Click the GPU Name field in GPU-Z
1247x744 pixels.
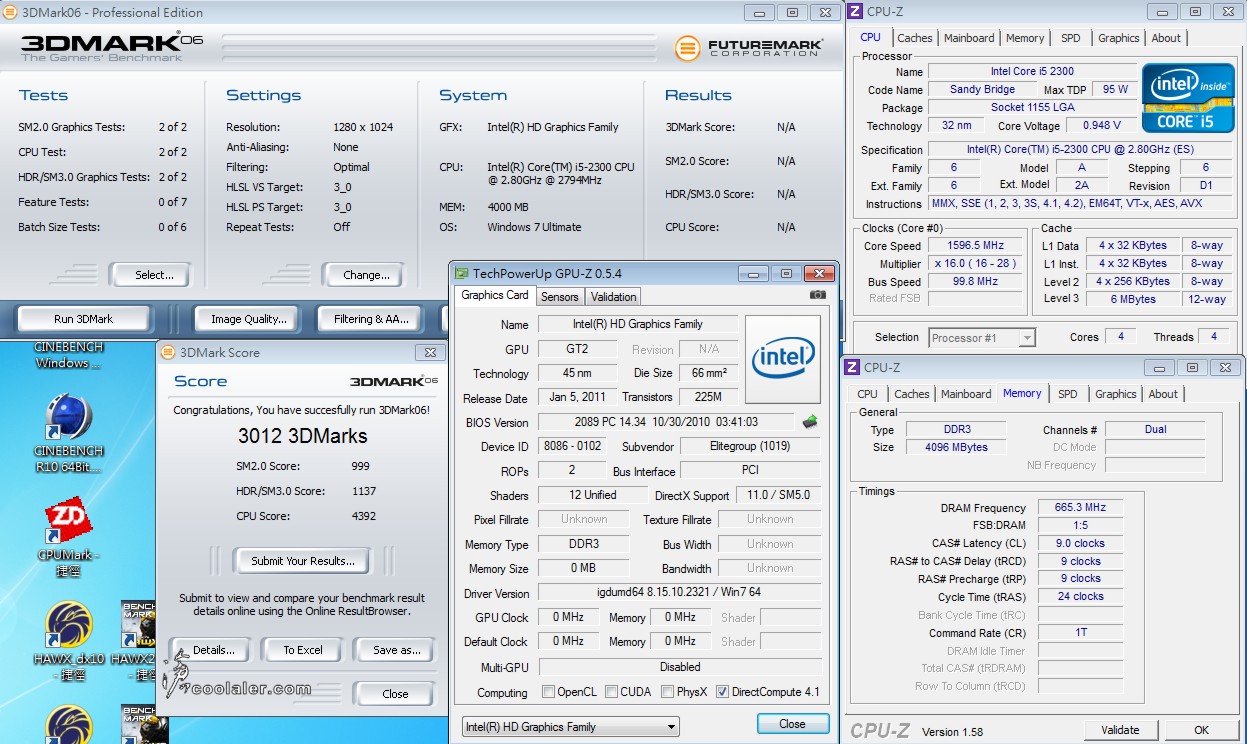638,324
